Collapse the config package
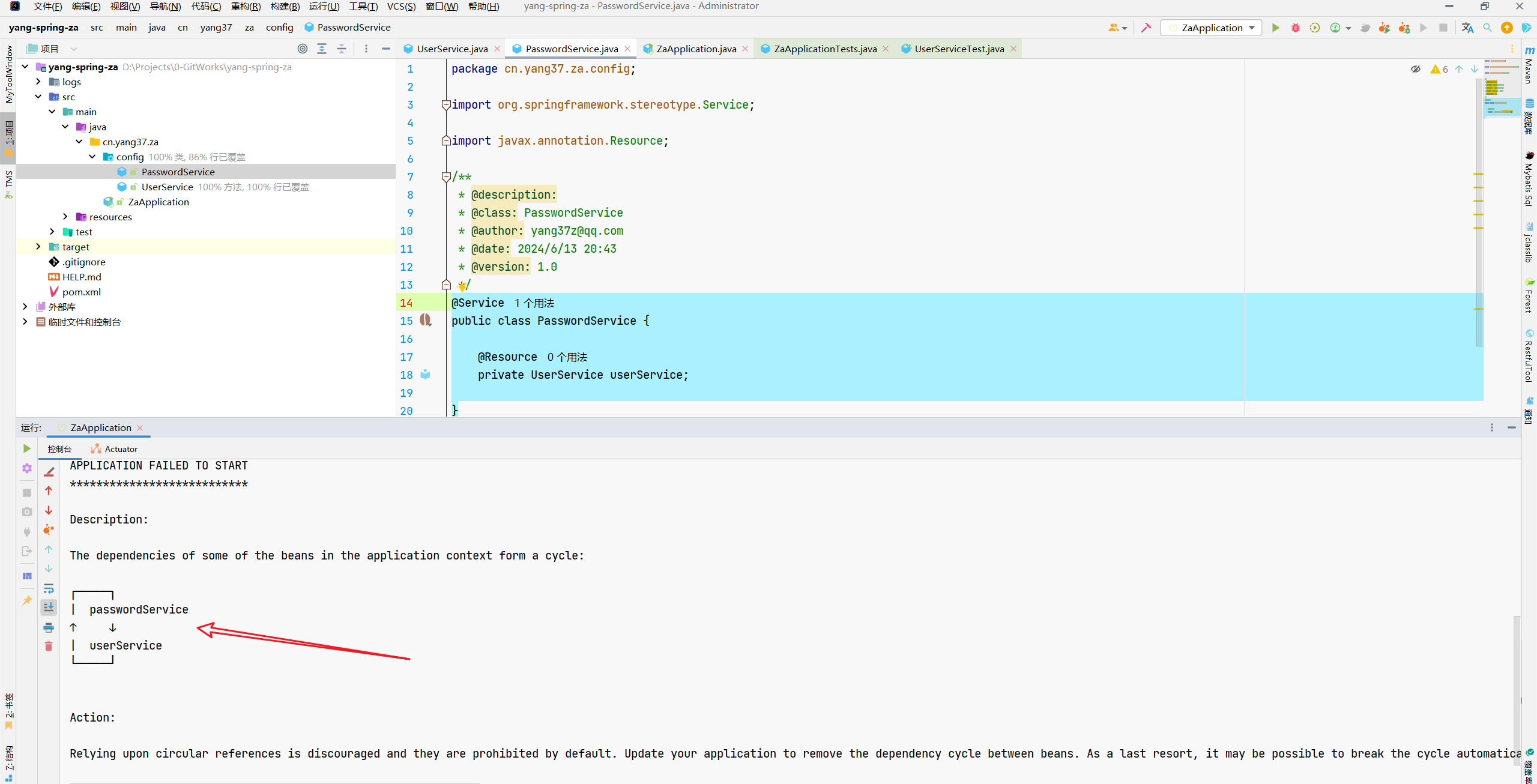Screen dimensions: 1537x784 [x=92, y=157]
